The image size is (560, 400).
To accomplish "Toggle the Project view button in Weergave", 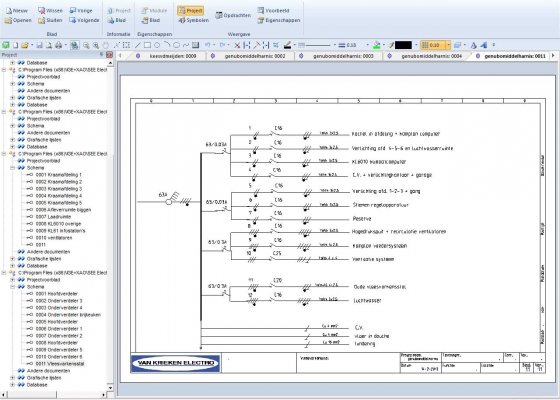I will [190, 11].
